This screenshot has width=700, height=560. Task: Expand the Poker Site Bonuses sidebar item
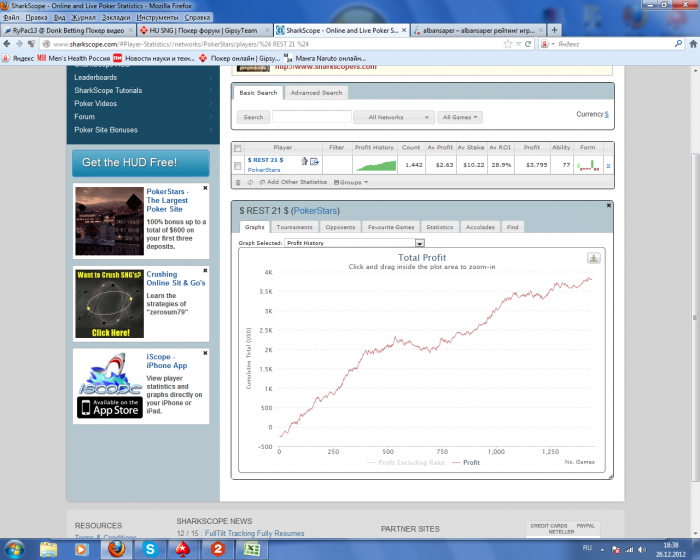coord(143,130)
